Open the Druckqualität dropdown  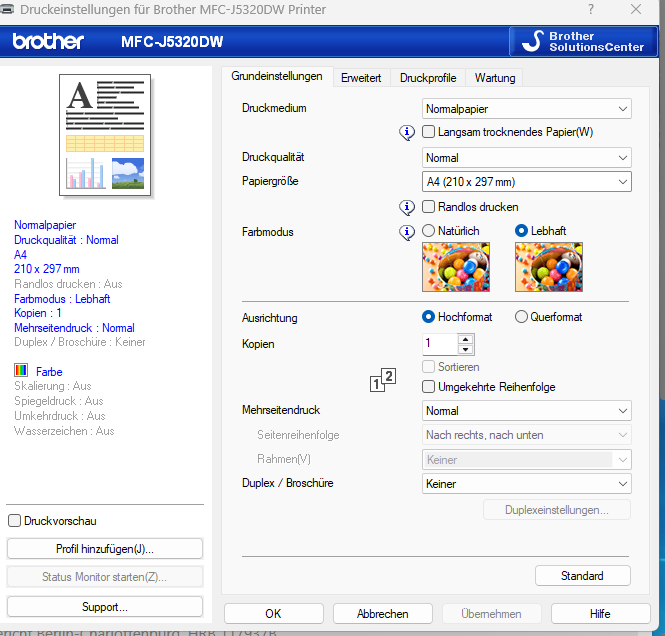pyautogui.click(x=527, y=158)
